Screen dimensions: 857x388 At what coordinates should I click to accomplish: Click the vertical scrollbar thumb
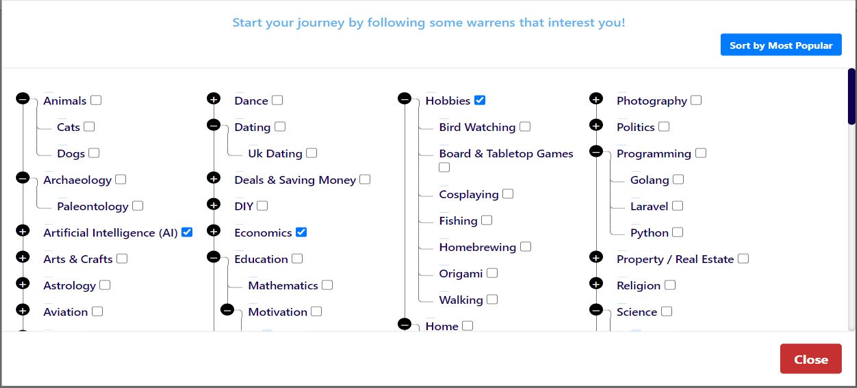(x=852, y=96)
